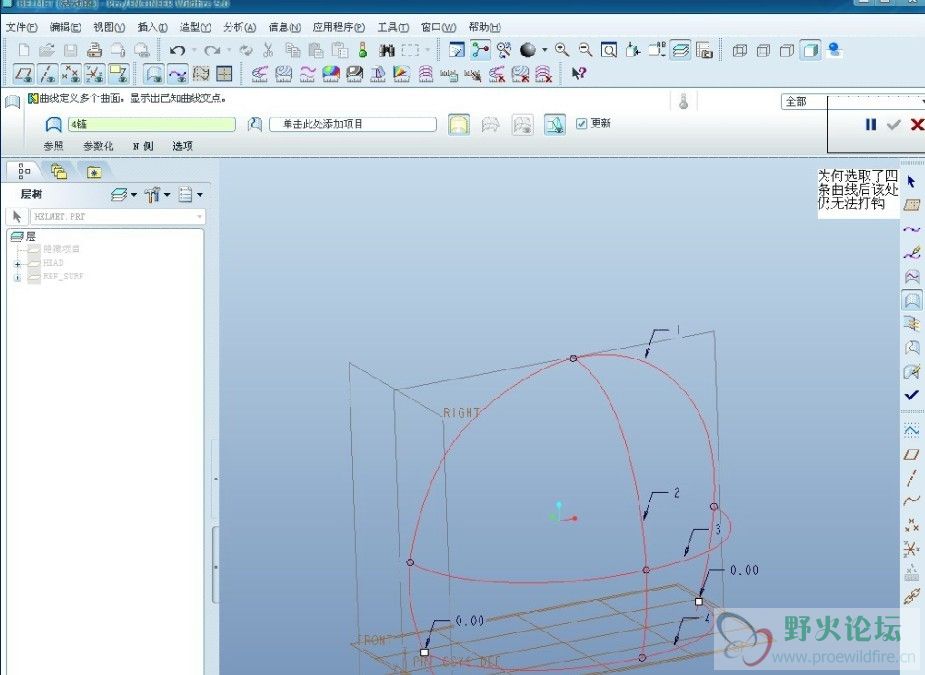The height and width of the screenshot is (675, 925).
Task: Click the Orient mode icon
Action: coord(504,50)
